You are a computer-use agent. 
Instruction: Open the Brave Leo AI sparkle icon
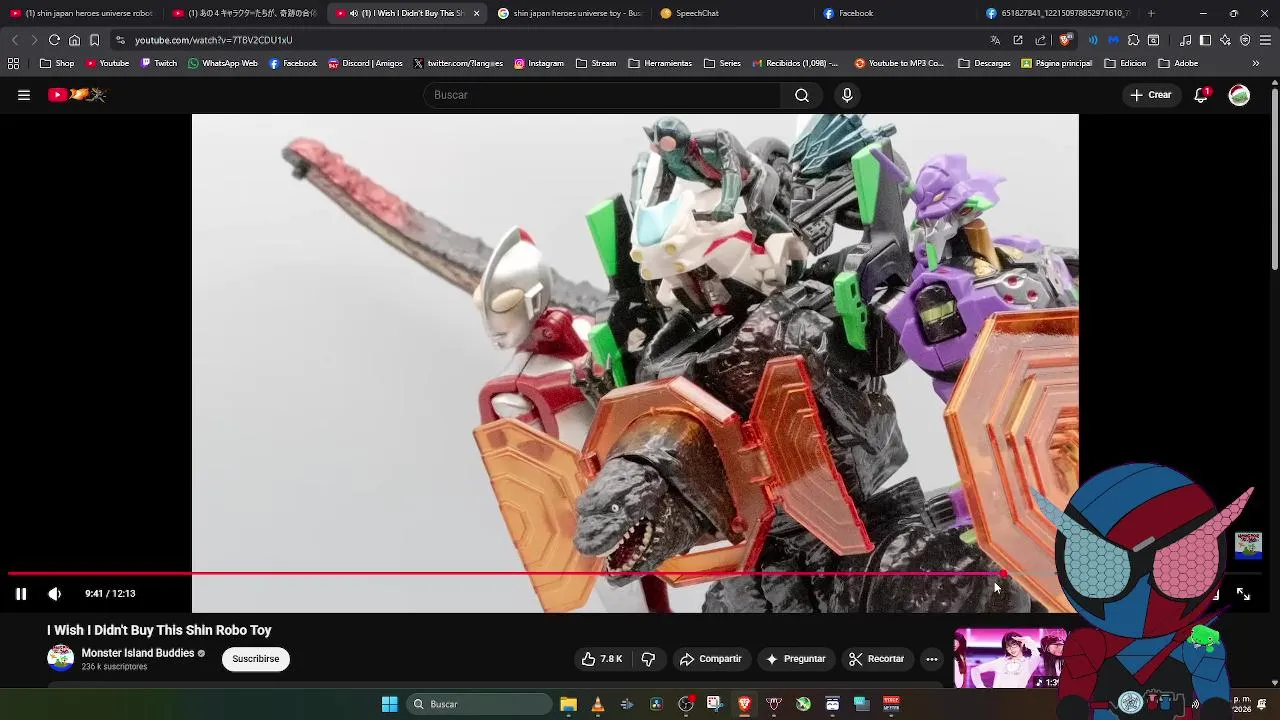pyautogui.click(x=1225, y=40)
